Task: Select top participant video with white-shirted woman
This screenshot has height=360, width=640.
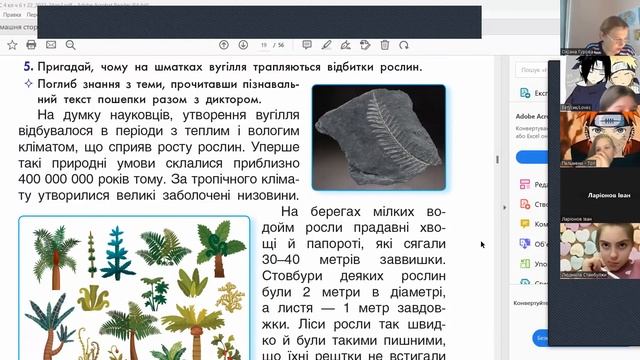Action: coord(600,28)
